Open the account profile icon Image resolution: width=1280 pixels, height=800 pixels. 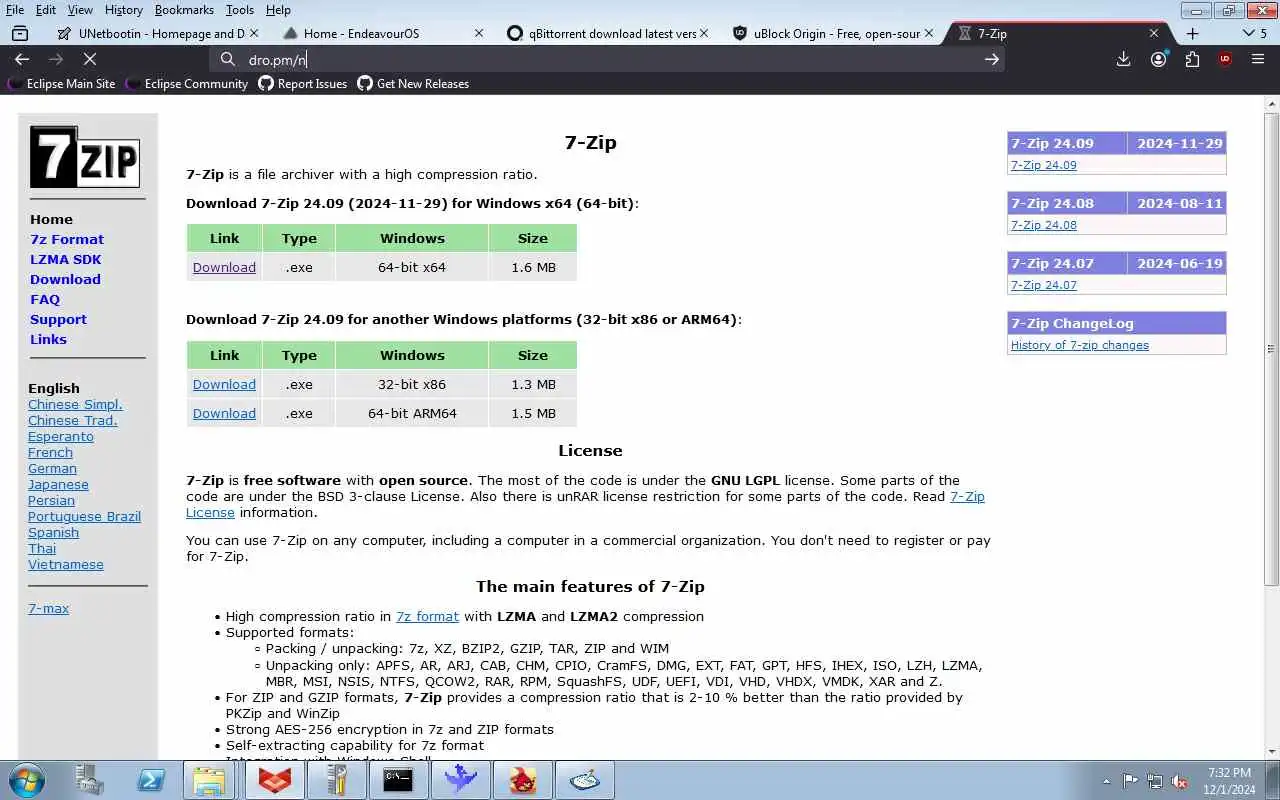coord(1158,59)
